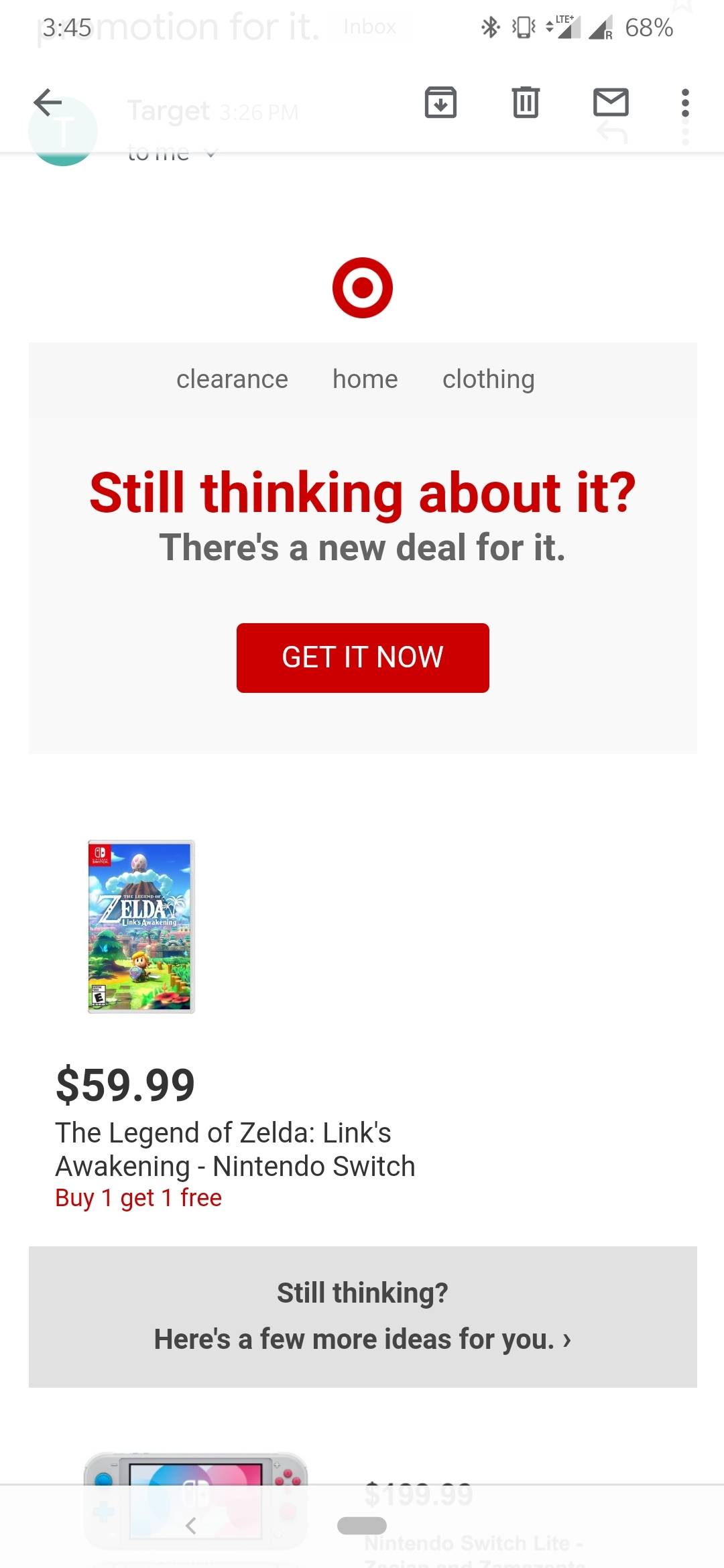This screenshot has height=1568, width=724.
Task: Tap the Android back chevron in navigation bar
Action: pyautogui.click(x=190, y=1526)
